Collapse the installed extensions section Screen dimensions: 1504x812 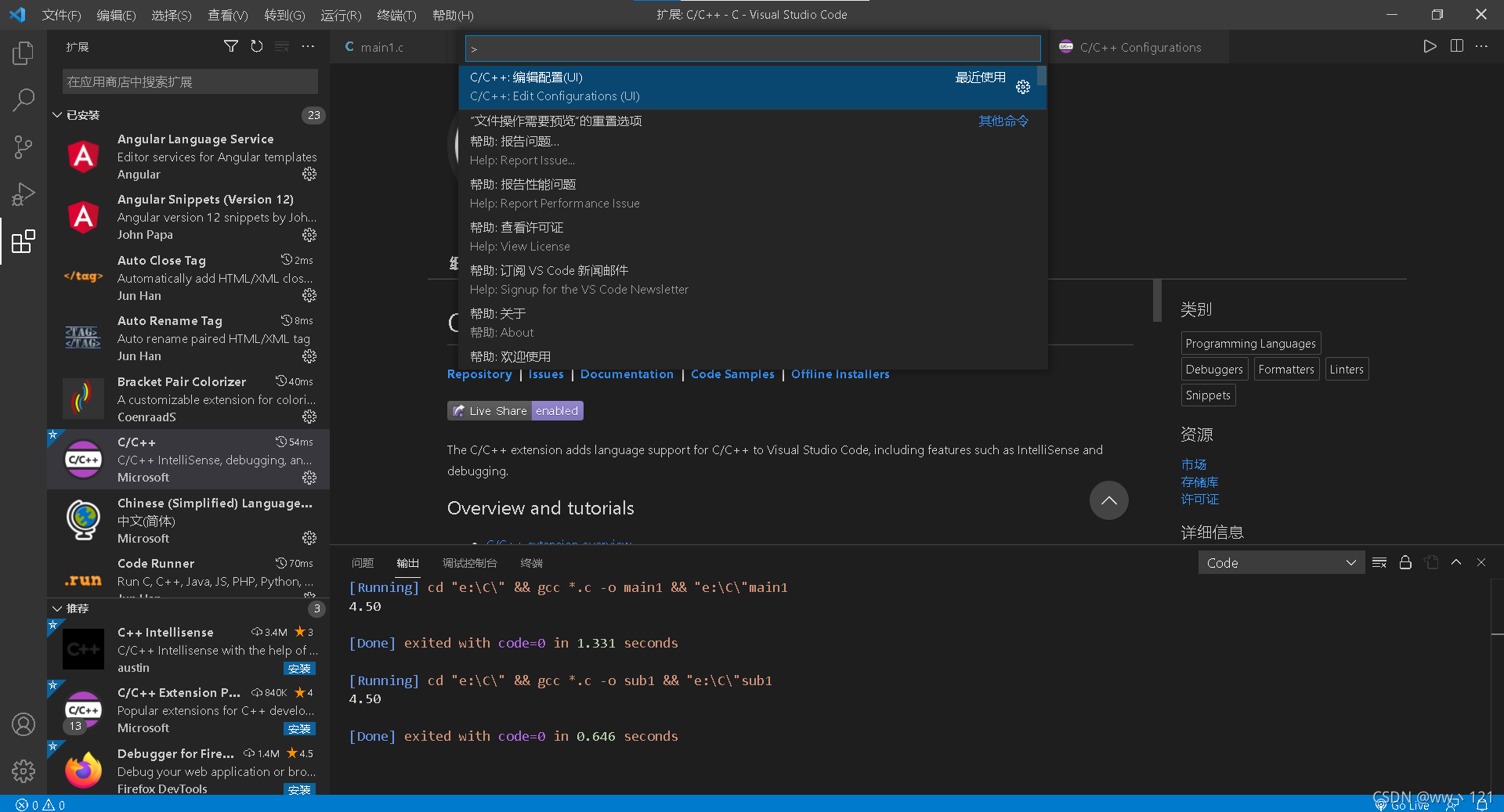[x=188, y=115]
